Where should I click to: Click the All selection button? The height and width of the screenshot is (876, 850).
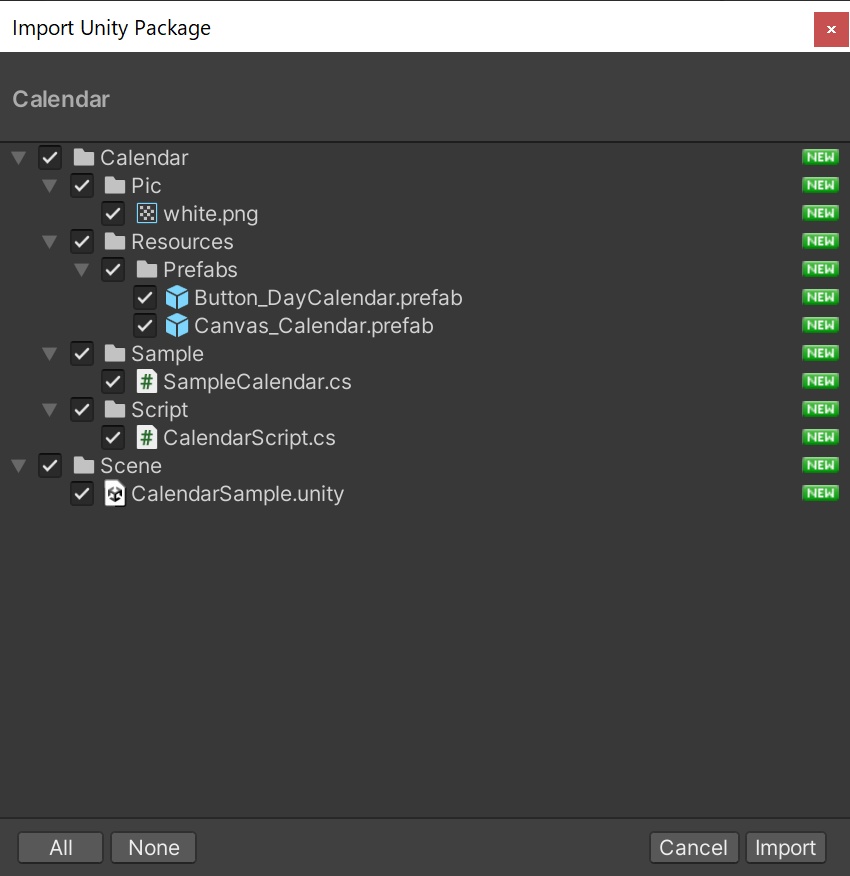pyautogui.click(x=61, y=847)
